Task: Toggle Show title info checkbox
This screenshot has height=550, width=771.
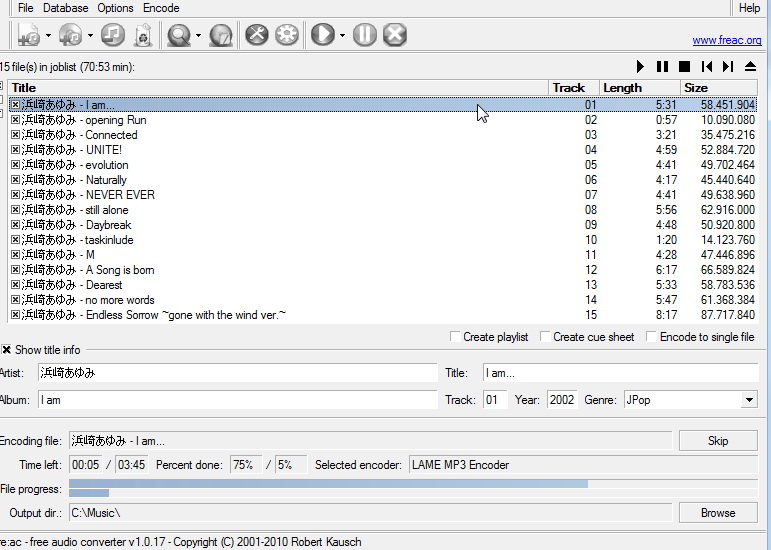Action: click(x=6, y=350)
